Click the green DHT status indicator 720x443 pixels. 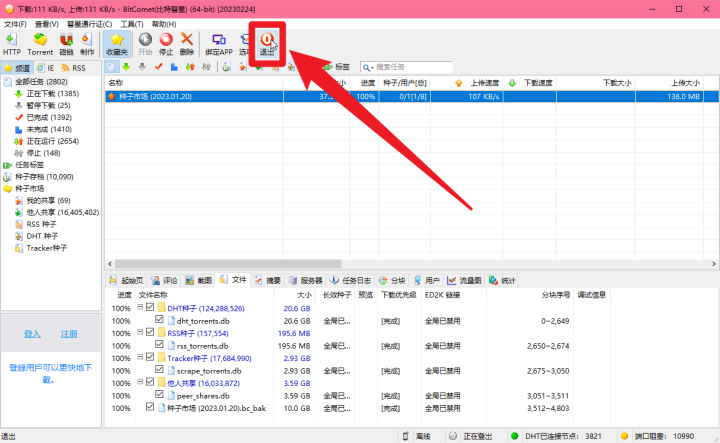tap(514, 436)
